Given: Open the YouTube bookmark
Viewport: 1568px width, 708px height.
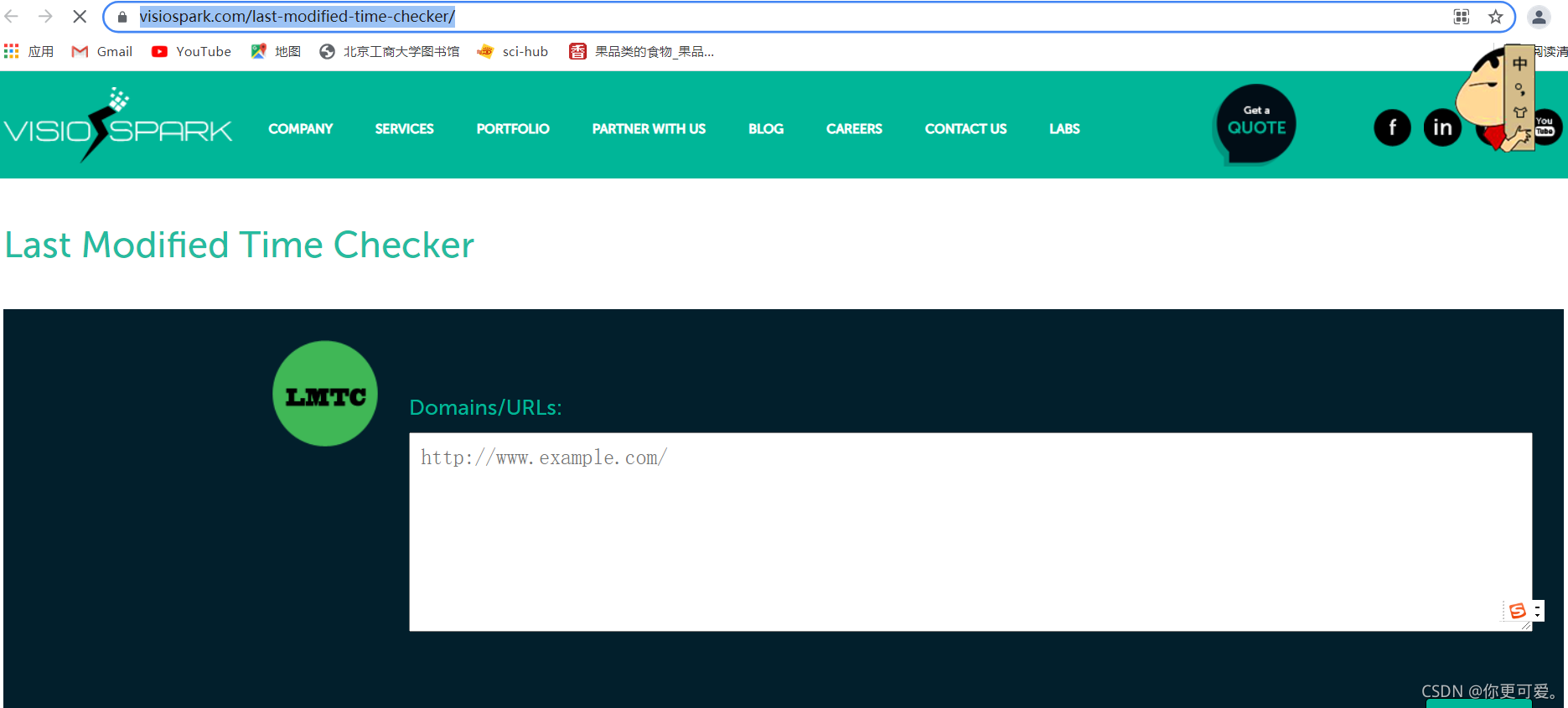Looking at the screenshot, I should coord(191,51).
